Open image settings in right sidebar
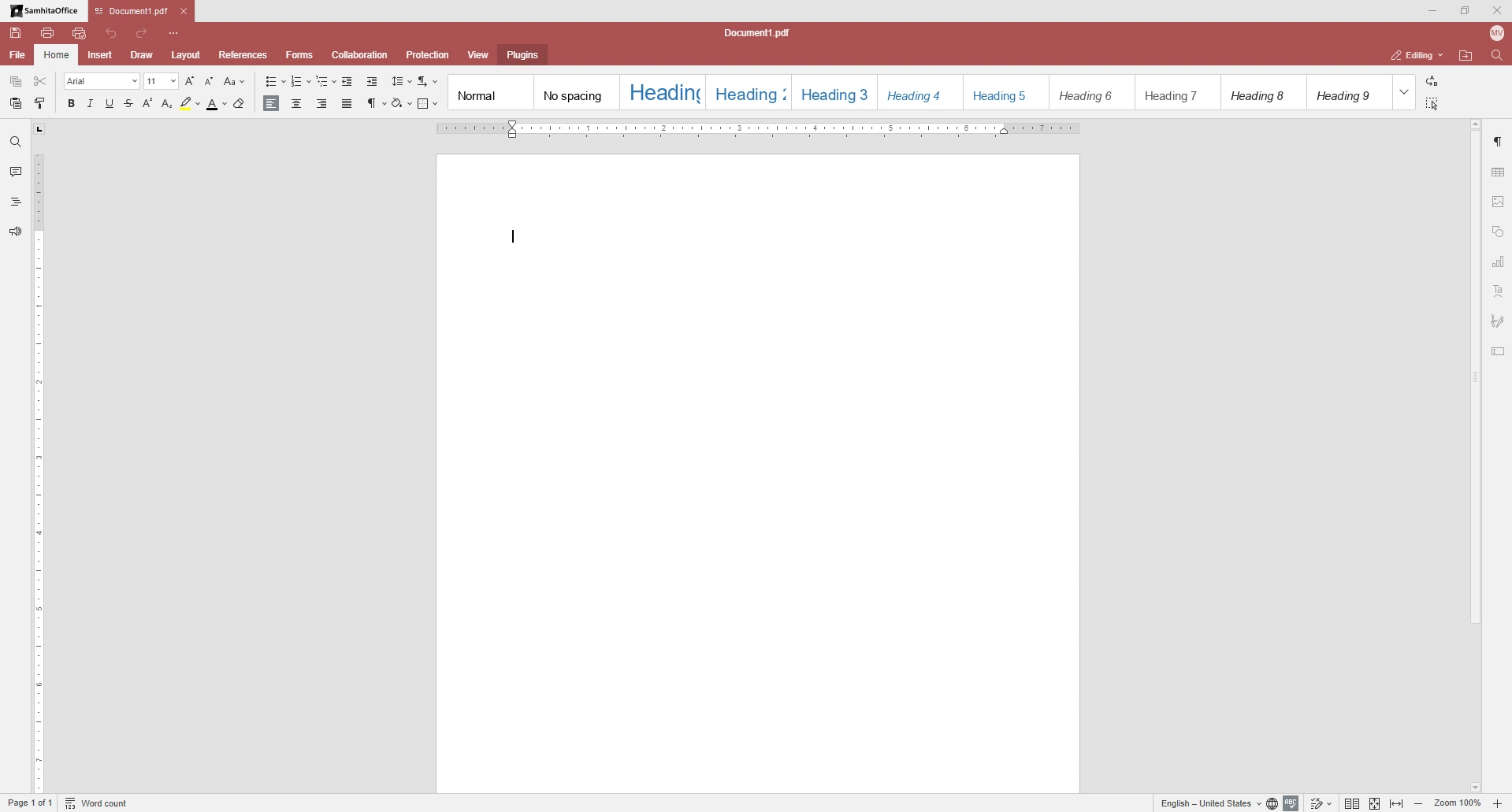The width and height of the screenshot is (1512, 812). click(1499, 202)
